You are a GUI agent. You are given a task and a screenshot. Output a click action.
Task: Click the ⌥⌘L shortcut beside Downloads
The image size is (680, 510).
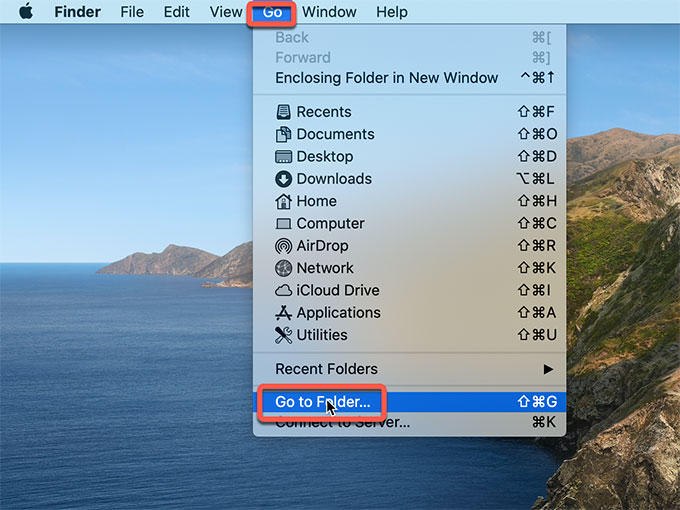[x=535, y=179]
